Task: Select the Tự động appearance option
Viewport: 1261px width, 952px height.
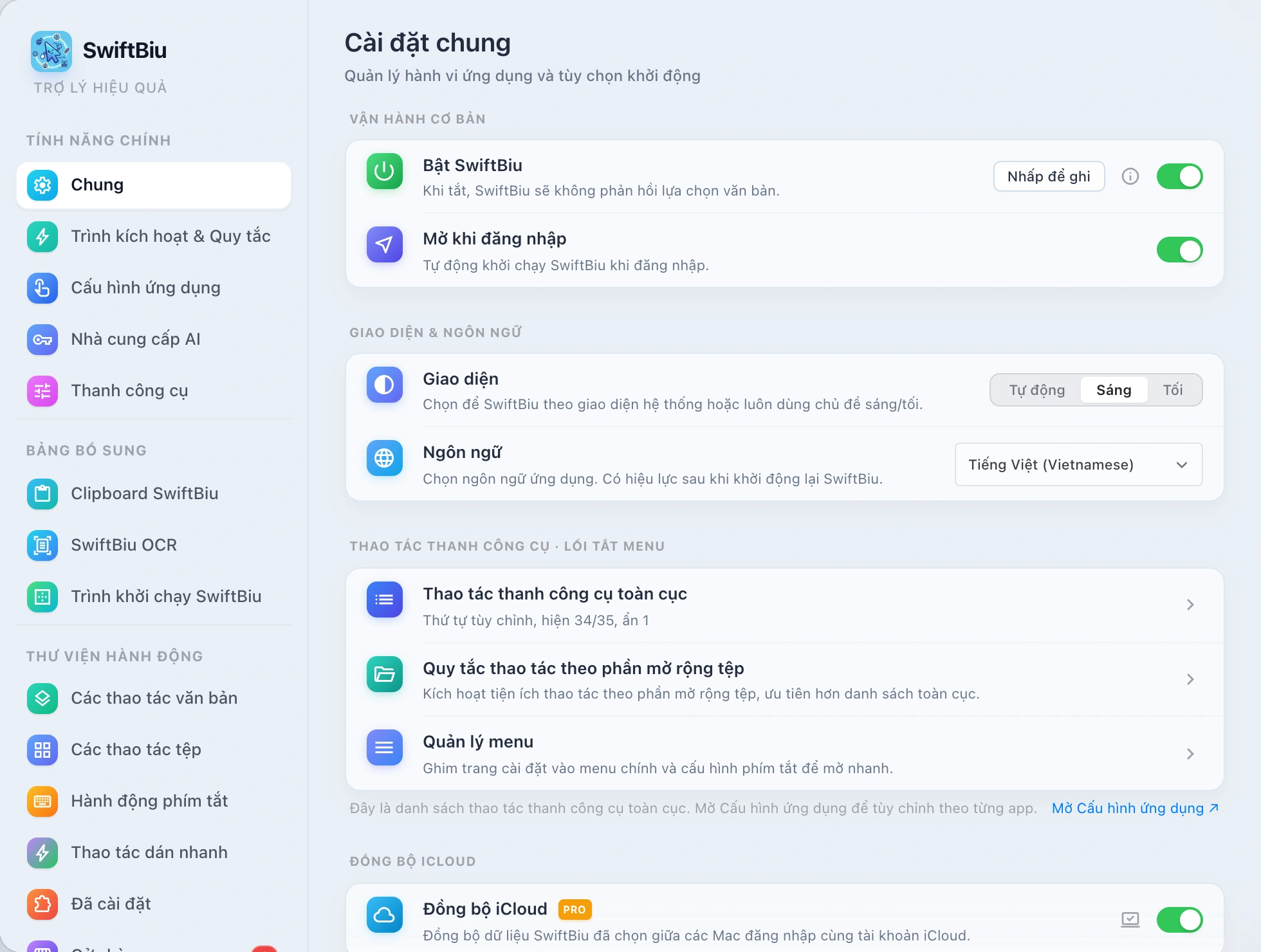Action: (x=1036, y=390)
